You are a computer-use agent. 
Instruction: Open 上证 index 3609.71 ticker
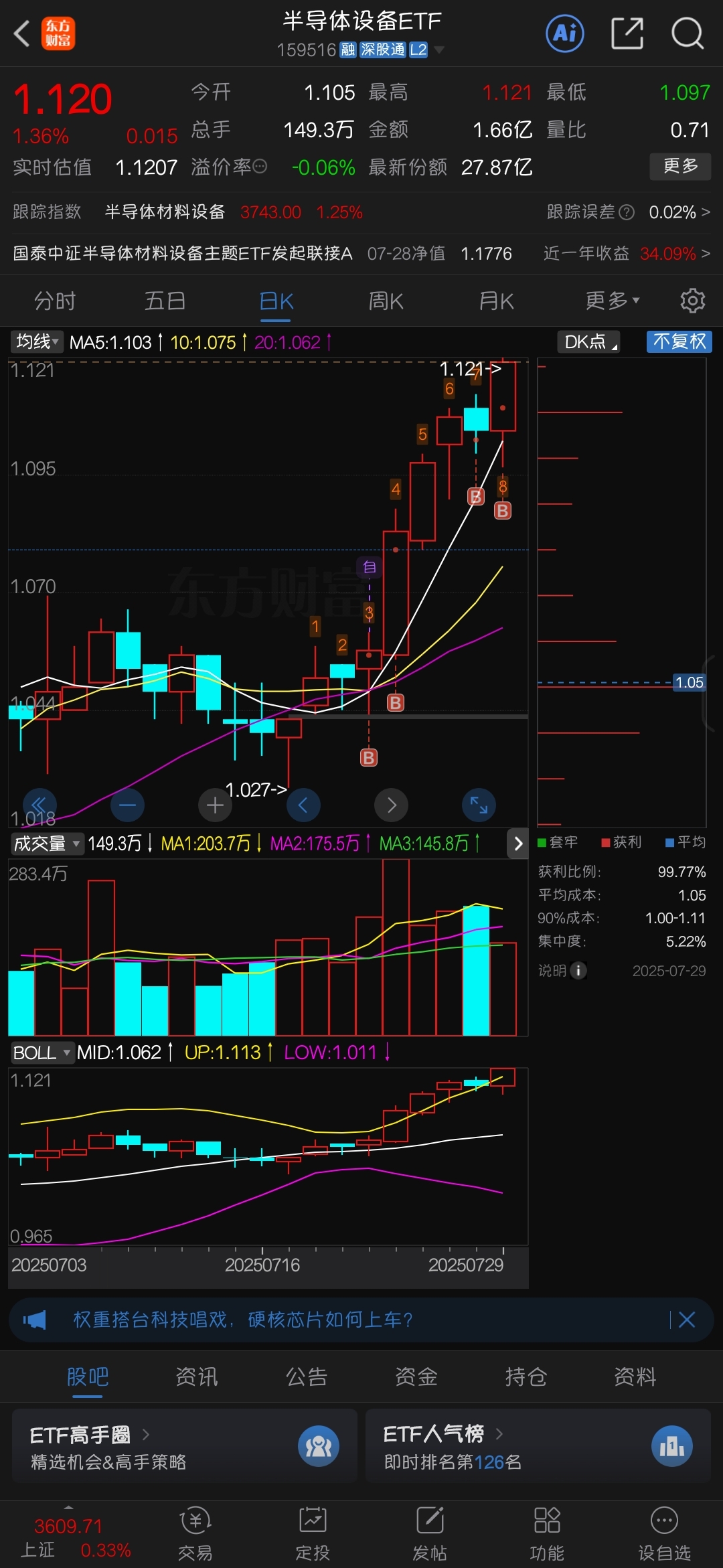point(75,1538)
